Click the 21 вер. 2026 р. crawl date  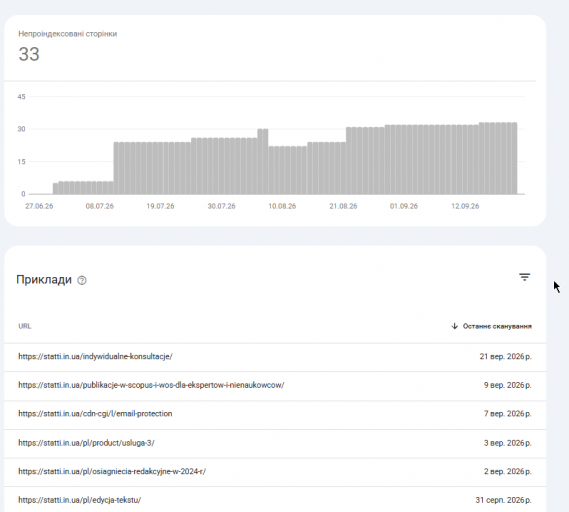(505, 357)
